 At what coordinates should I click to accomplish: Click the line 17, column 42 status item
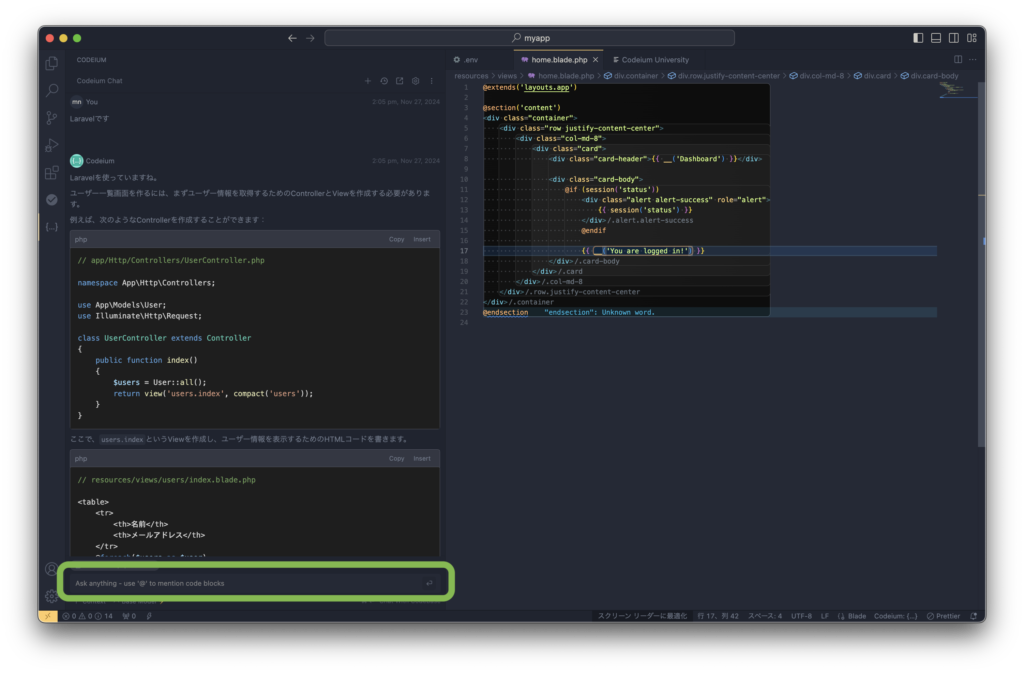718,616
